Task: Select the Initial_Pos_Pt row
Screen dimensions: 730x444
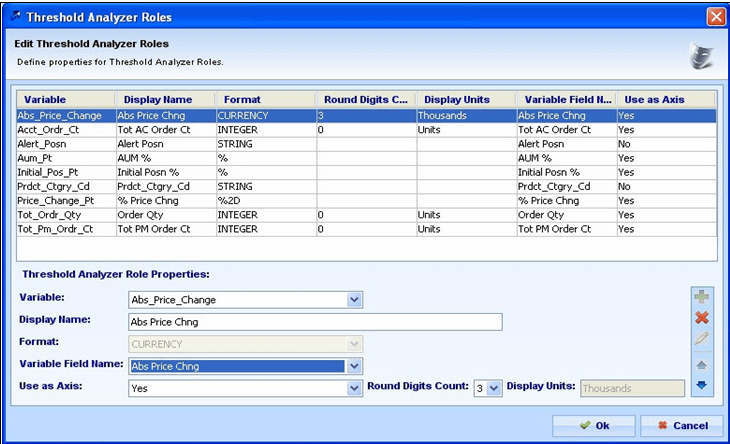Action: pos(366,172)
